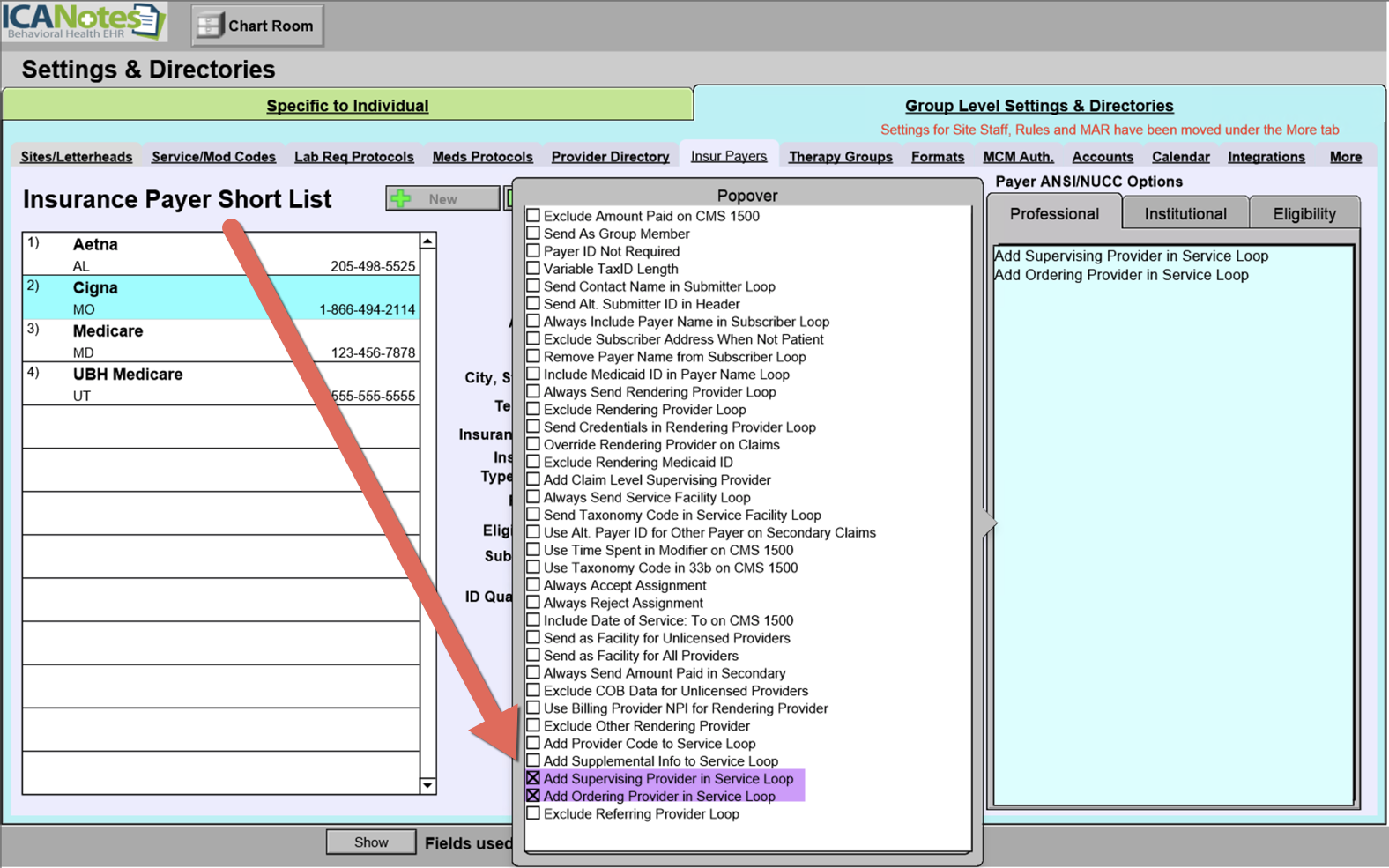Viewport: 1389px width, 868px height.
Task: Enable Add Claim Level Supervising Provider
Action: pyautogui.click(x=533, y=479)
